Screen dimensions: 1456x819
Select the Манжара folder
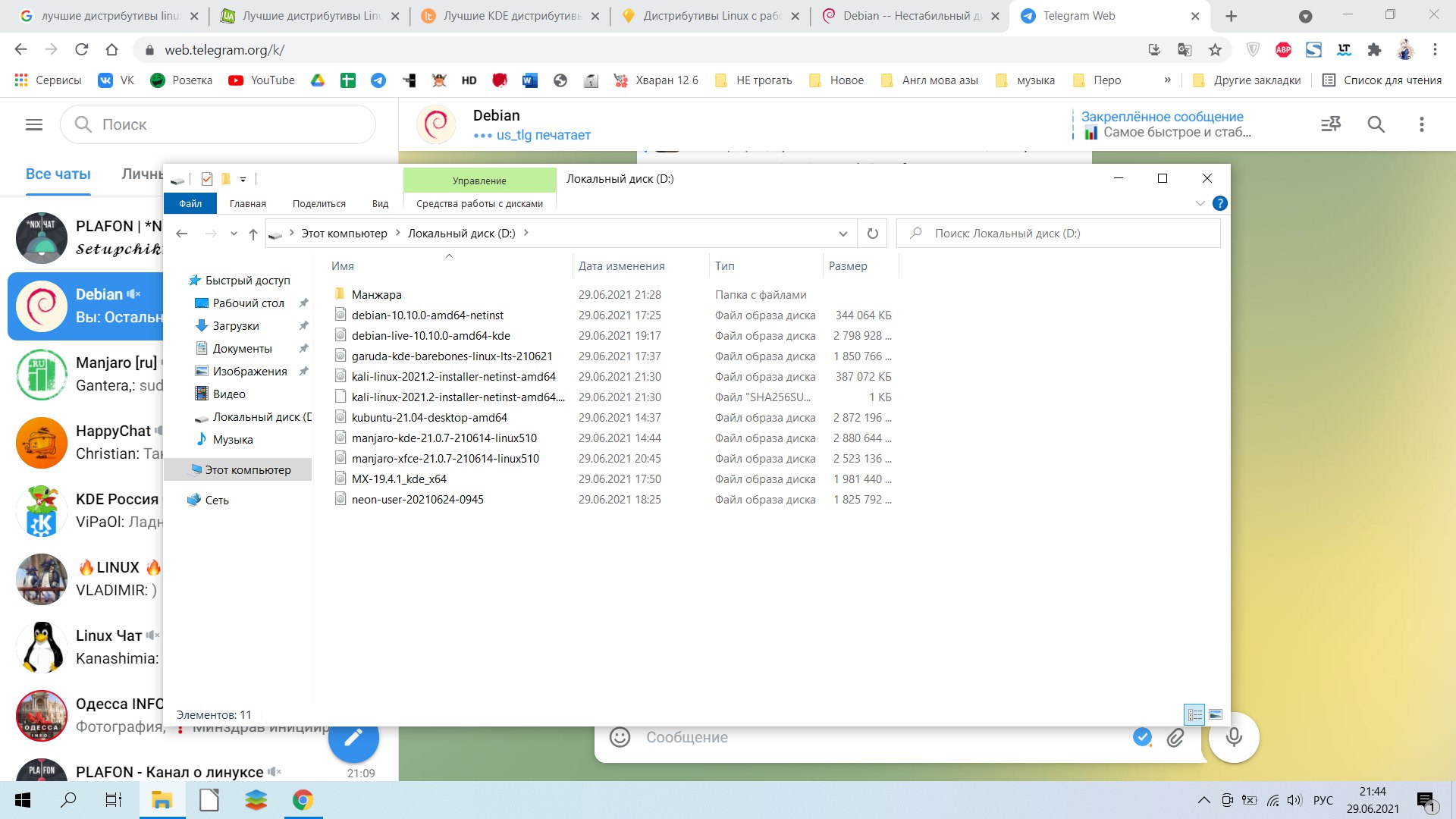376,295
